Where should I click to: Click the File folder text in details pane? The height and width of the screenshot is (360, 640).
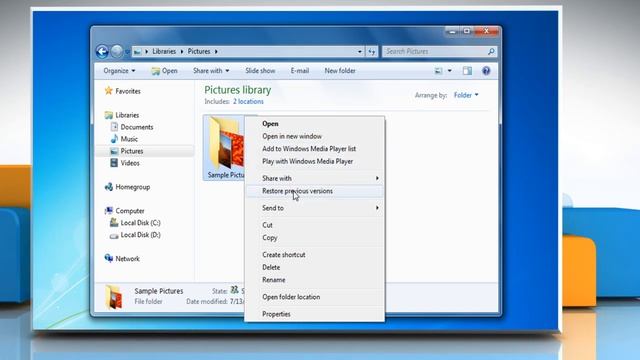click(148, 302)
